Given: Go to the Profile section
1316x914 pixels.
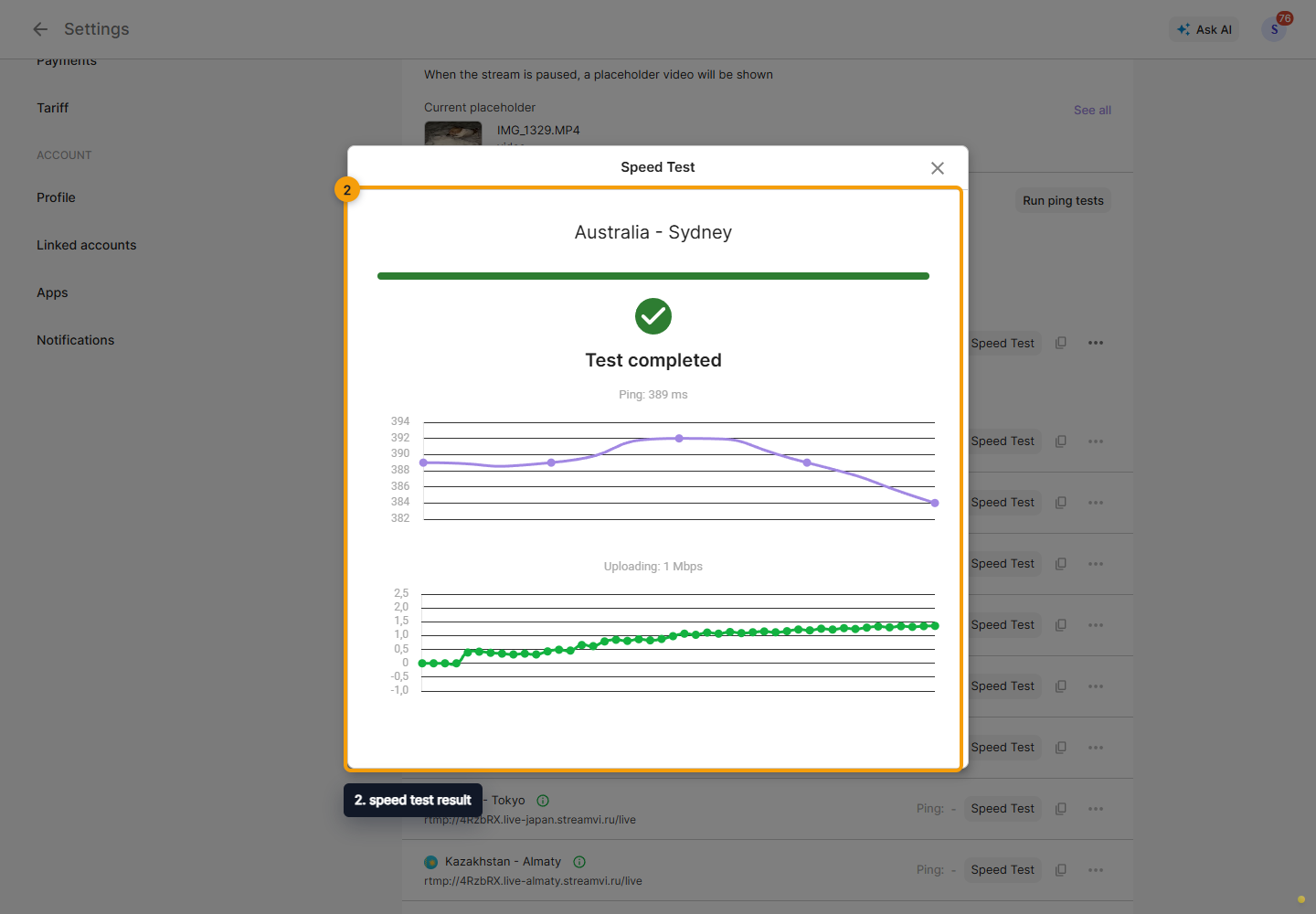Looking at the screenshot, I should coord(56,197).
